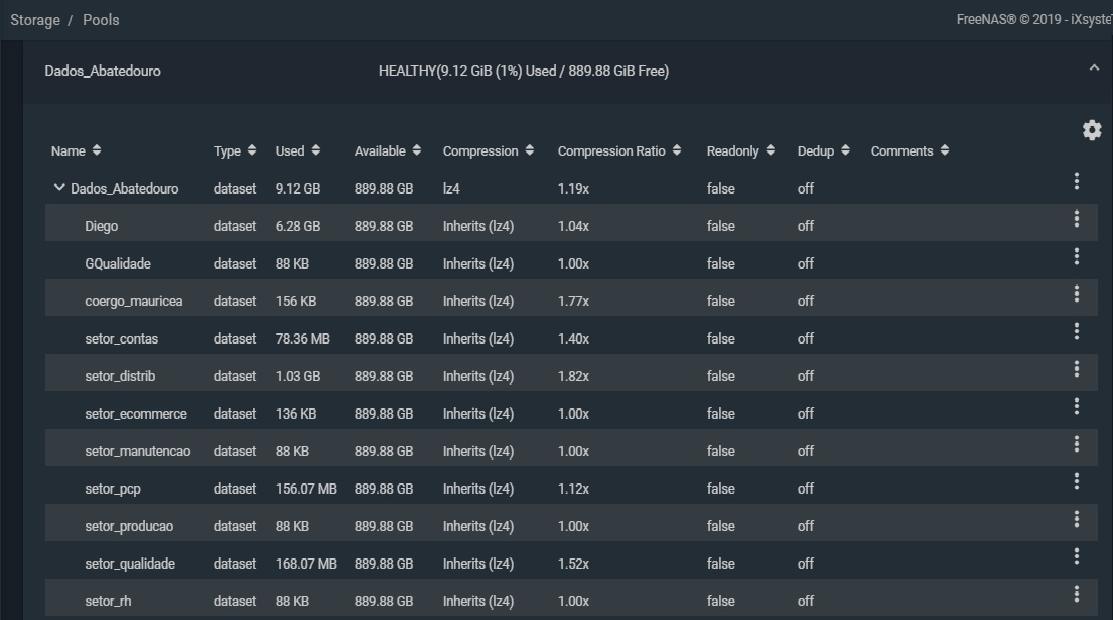
Task: Open three-dot menu for setor_rh
Action: pyautogui.click(x=1076, y=594)
